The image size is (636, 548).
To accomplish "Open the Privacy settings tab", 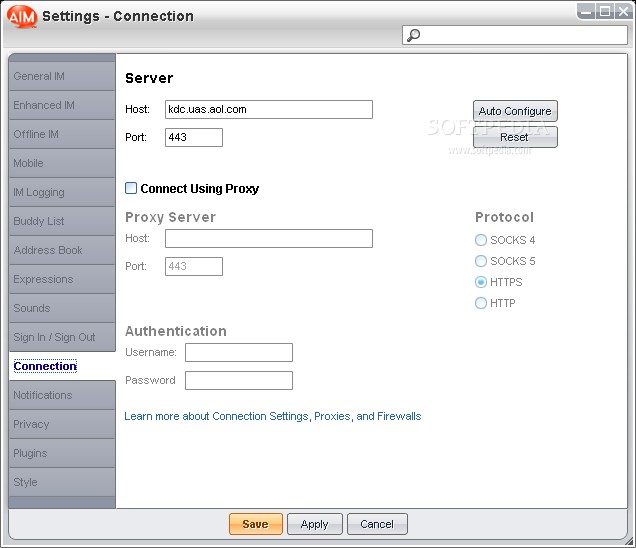I will click(x=62, y=424).
